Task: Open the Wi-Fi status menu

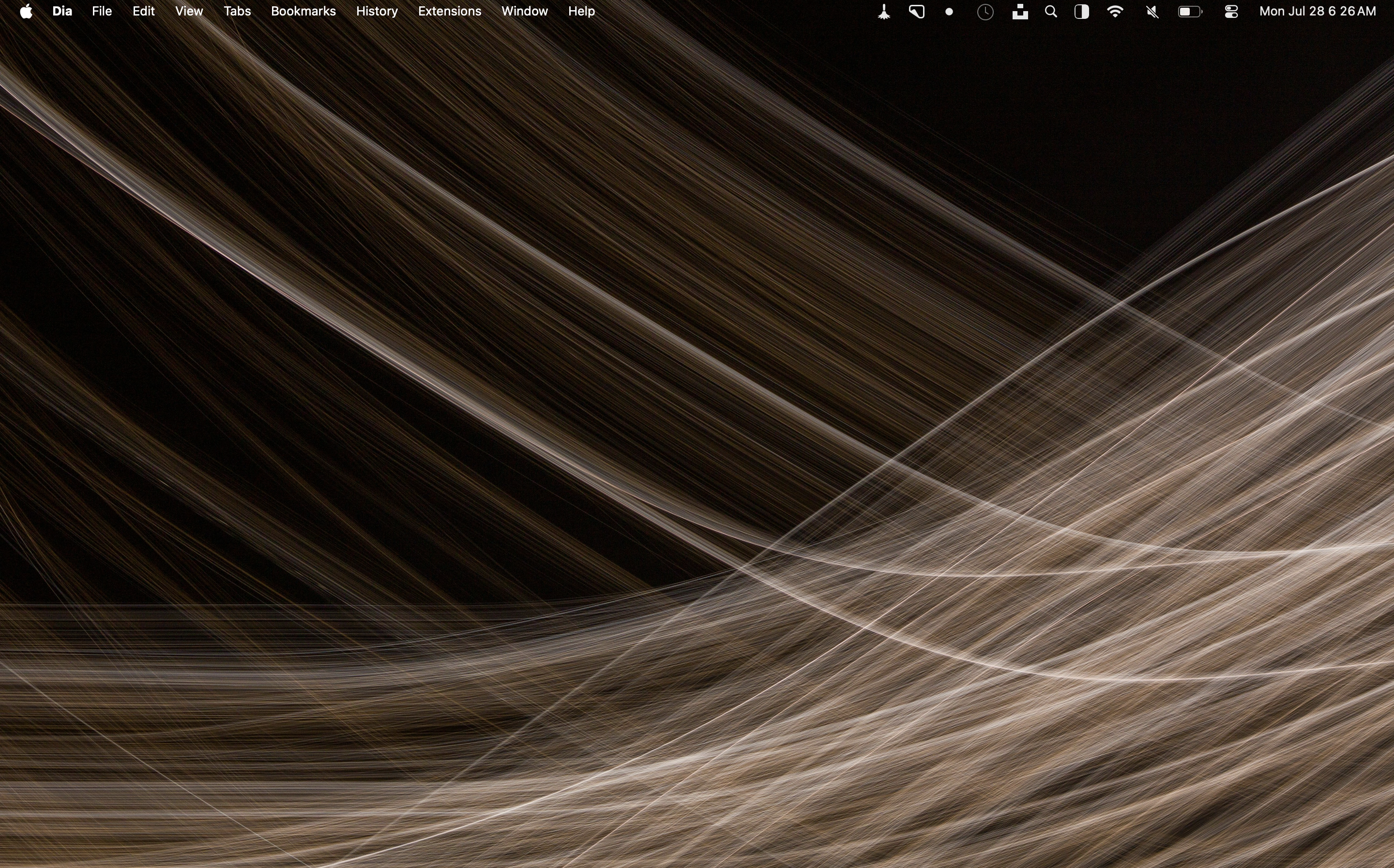Action: [x=1115, y=12]
